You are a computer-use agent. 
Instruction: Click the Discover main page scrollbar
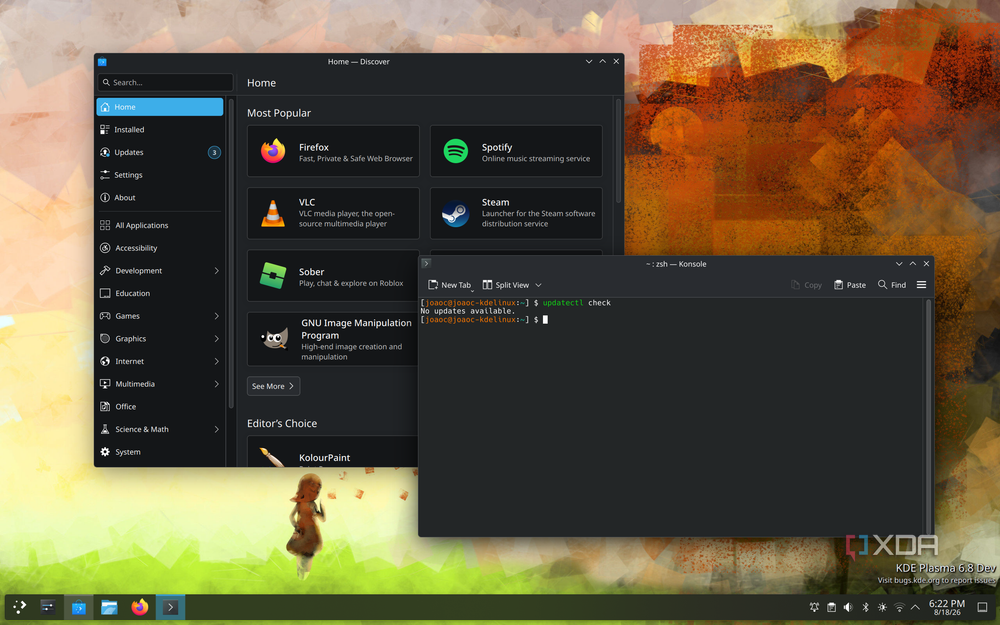(x=618, y=151)
